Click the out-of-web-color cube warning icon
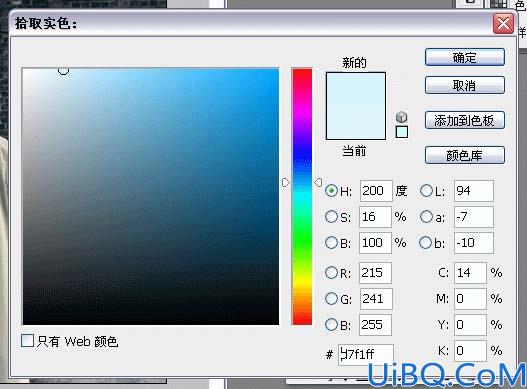Screen dimensions: 527x389 [402, 117]
